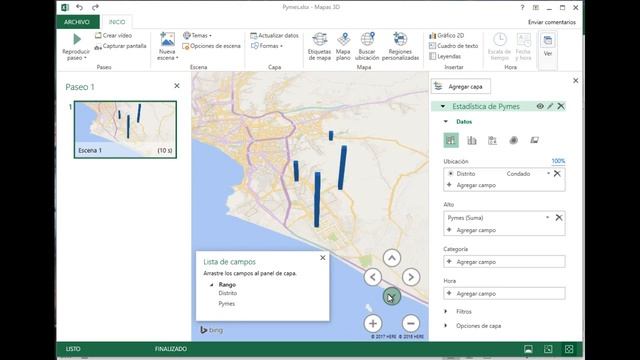
Task: Click Actualizar datos
Action: (x=274, y=36)
